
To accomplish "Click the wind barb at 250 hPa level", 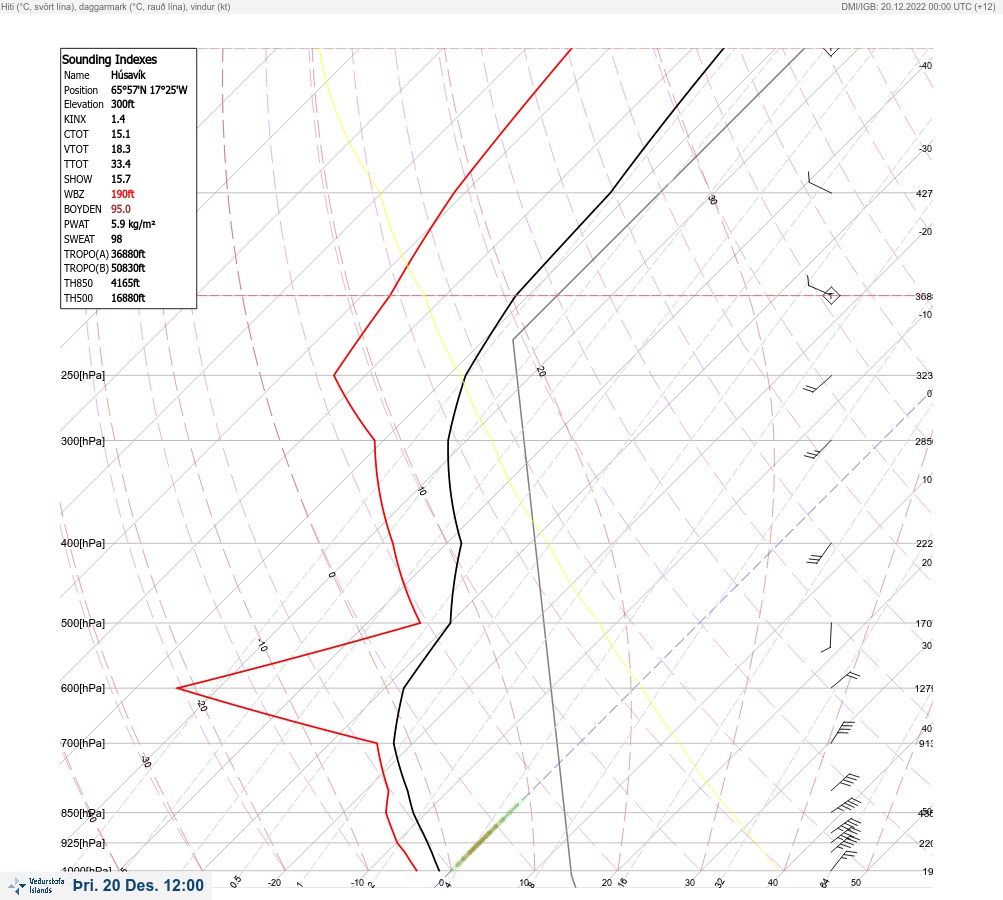I will coord(817,384).
